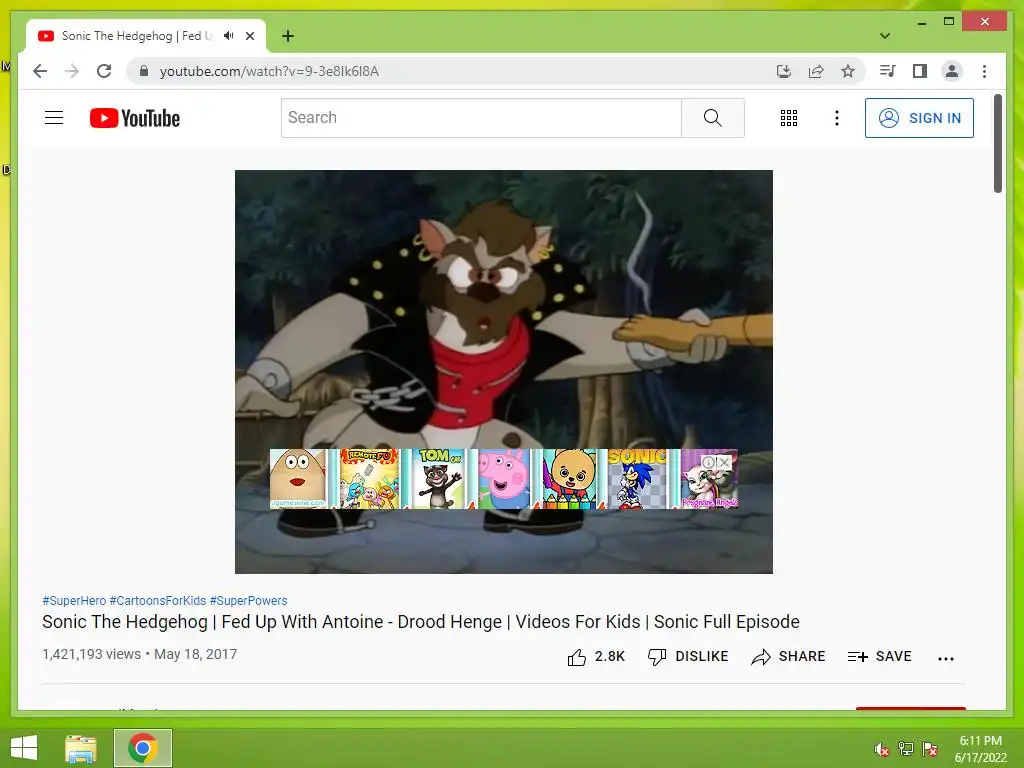Save the video to a playlist
Screen dimensions: 1024x768
[x=879, y=656]
